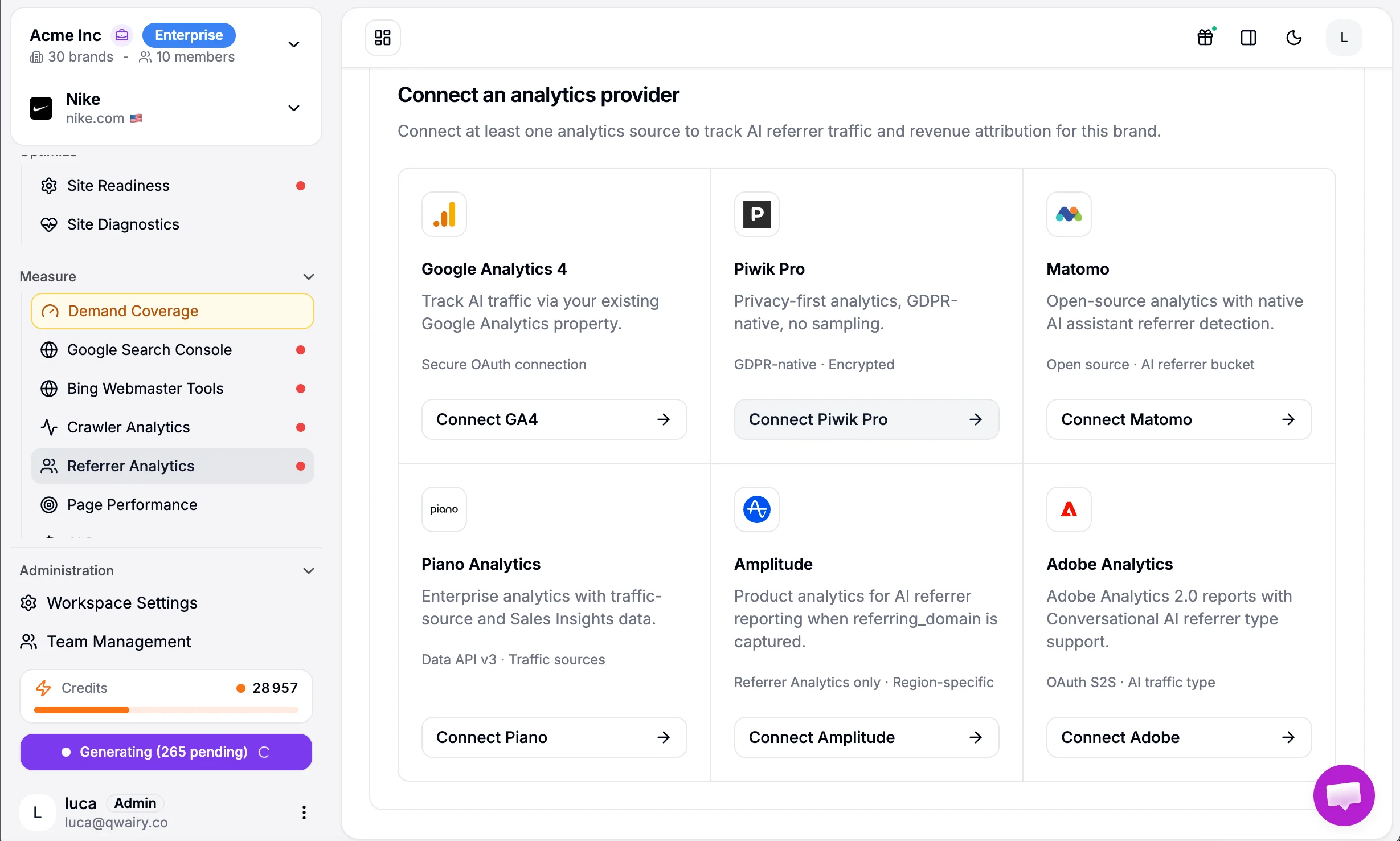
Task: Toggle the side panel layout icon
Action: click(1248, 38)
